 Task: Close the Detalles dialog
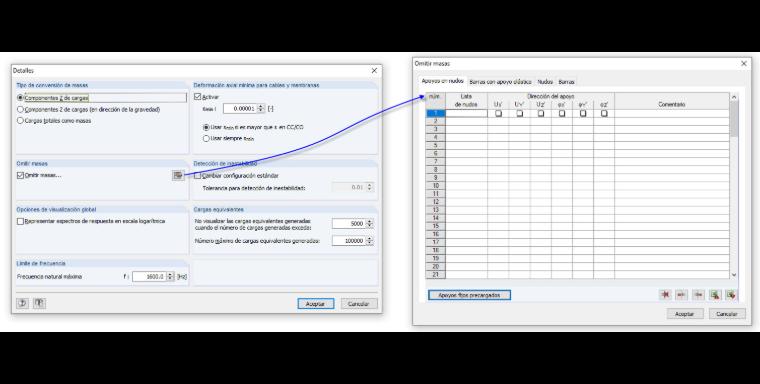[x=374, y=71]
